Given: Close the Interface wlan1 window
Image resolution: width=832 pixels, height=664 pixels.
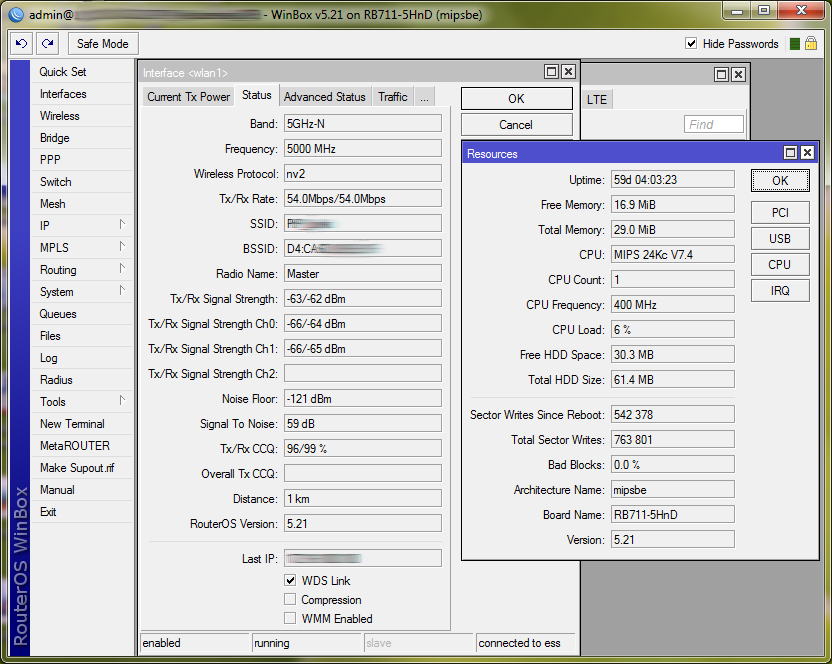Looking at the screenshot, I should point(568,72).
